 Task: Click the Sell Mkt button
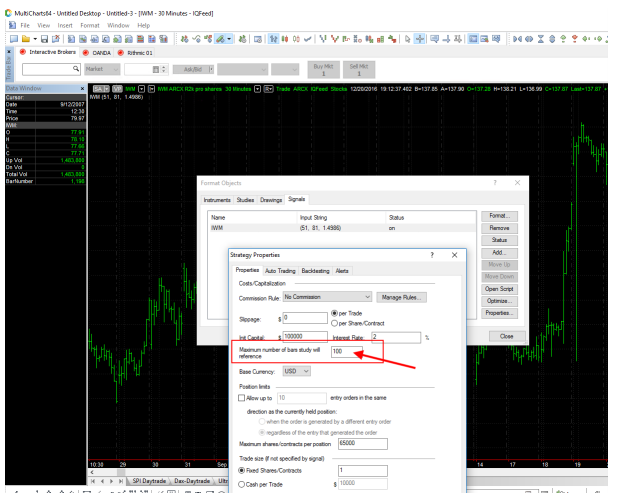[x=359, y=69]
